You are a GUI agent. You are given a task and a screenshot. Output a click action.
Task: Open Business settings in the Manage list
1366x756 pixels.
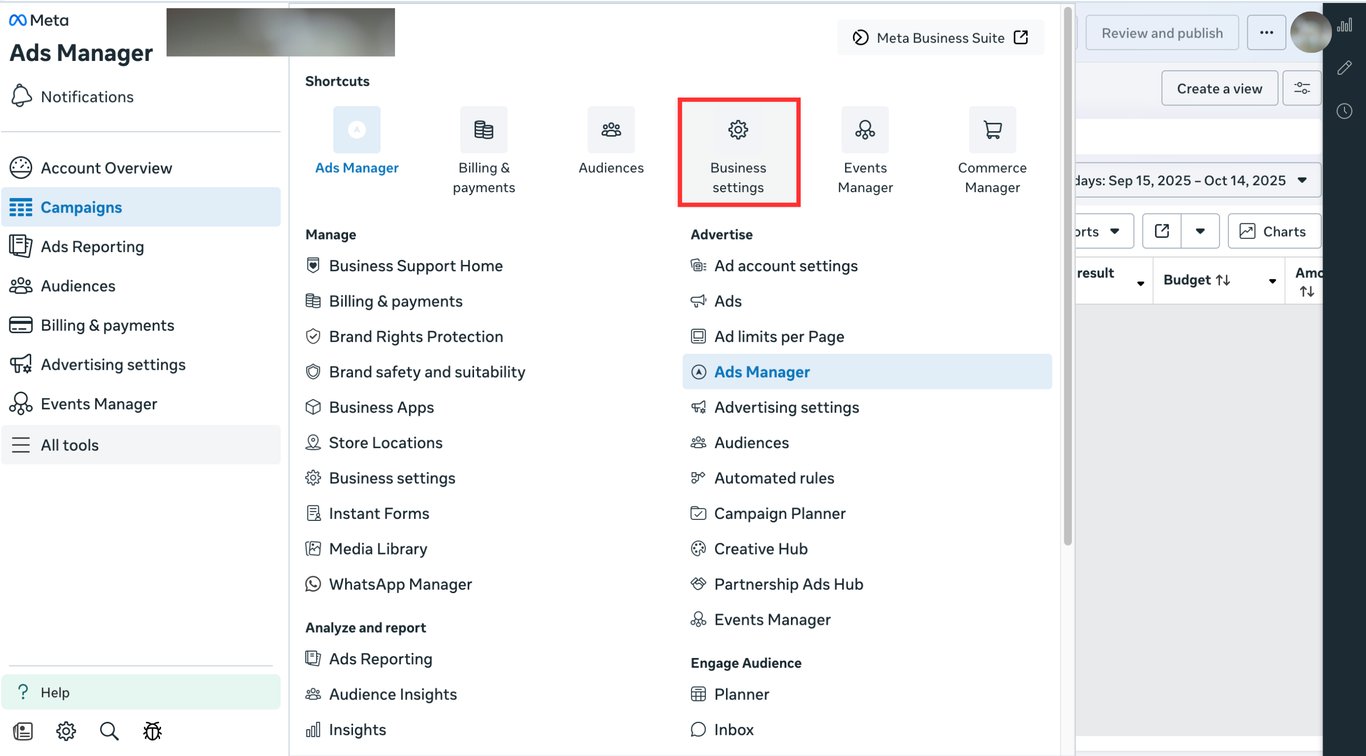point(380,478)
